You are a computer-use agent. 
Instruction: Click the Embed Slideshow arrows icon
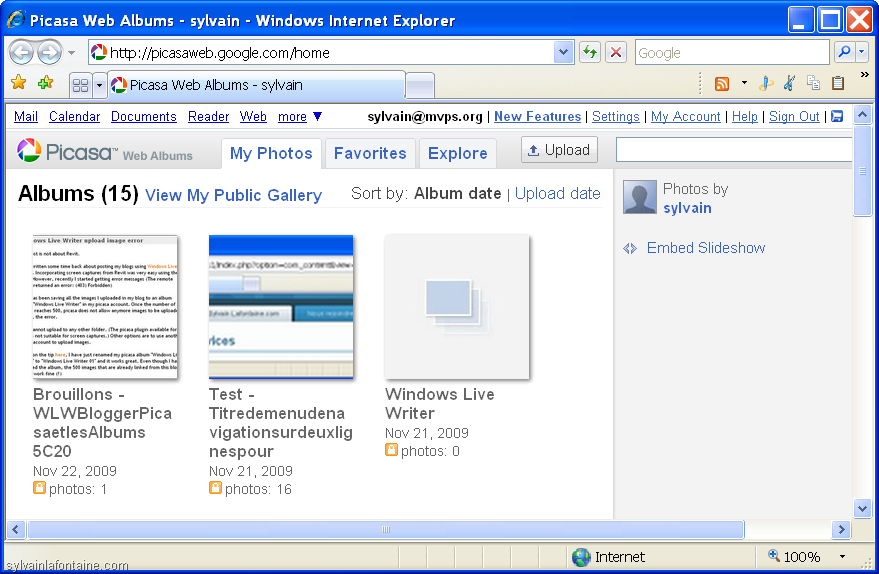pyautogui.click(x=630, y=248)
